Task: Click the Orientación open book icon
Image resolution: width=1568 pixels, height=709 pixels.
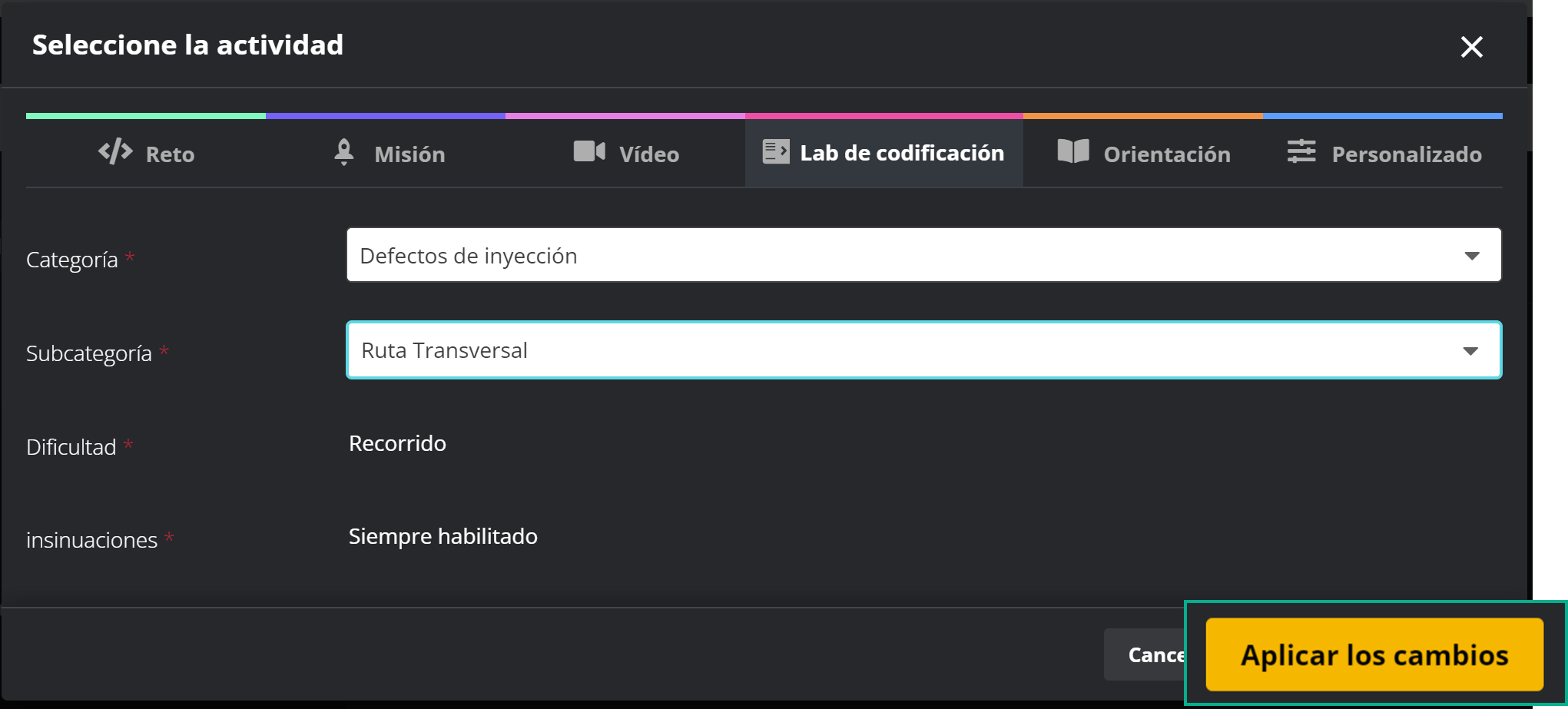Action: (x=1073, y=151)
